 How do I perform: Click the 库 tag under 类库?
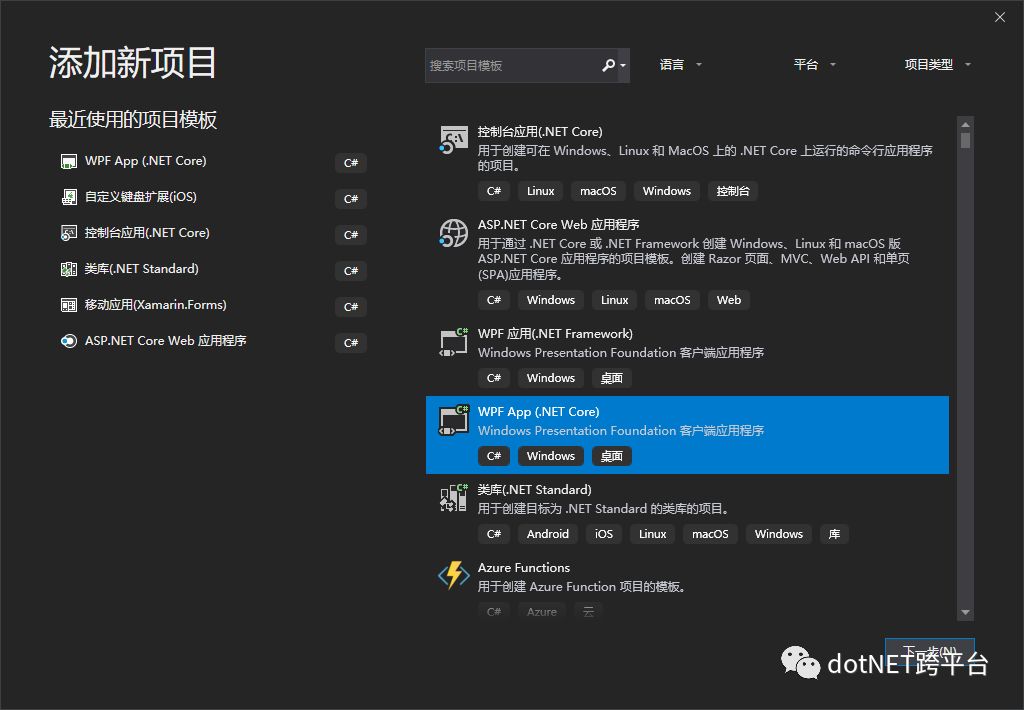[834, 534]
